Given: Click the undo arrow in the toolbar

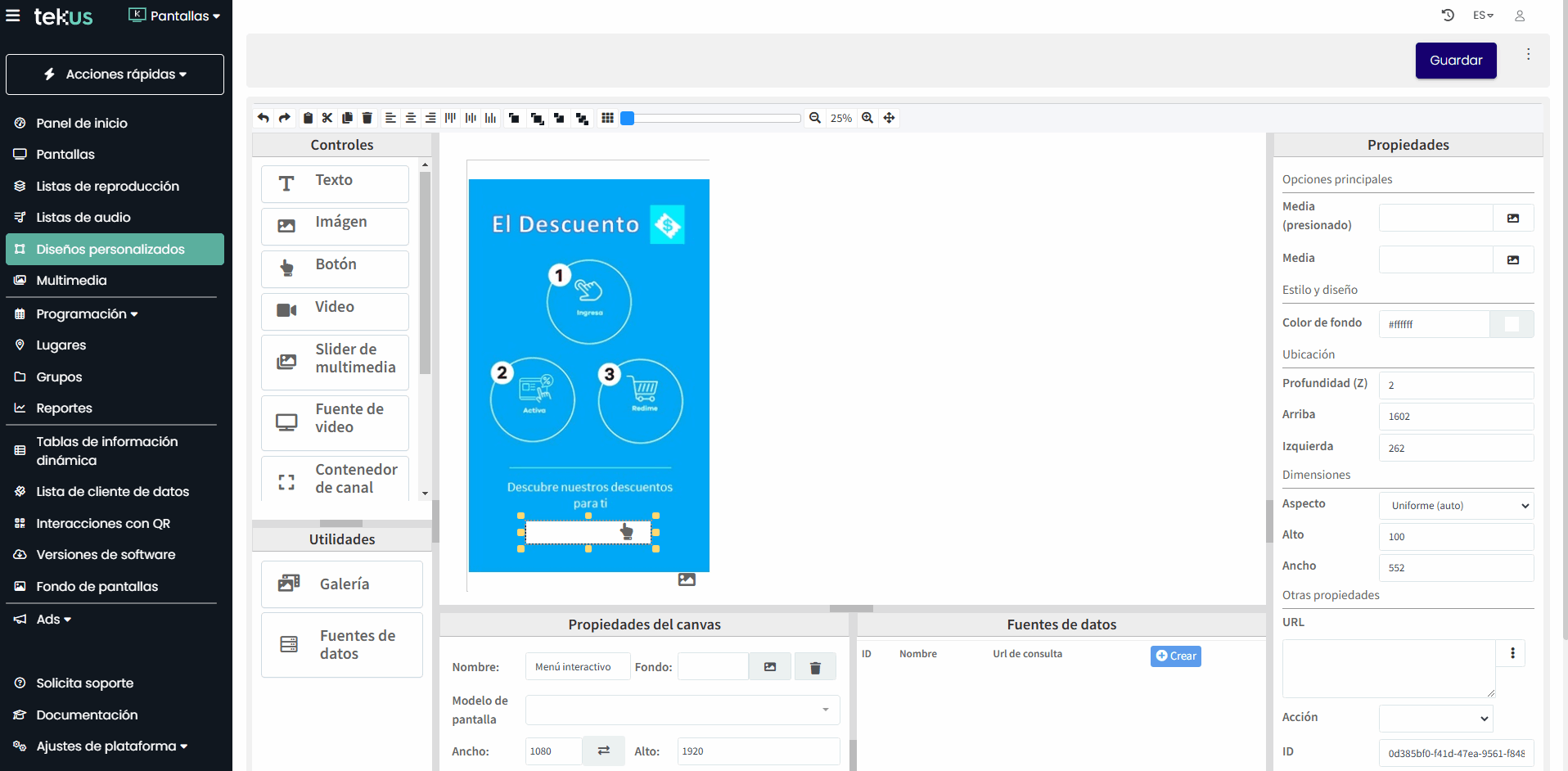Looking at the screenshot, I should pyautogui.click(x=263, y=118).
